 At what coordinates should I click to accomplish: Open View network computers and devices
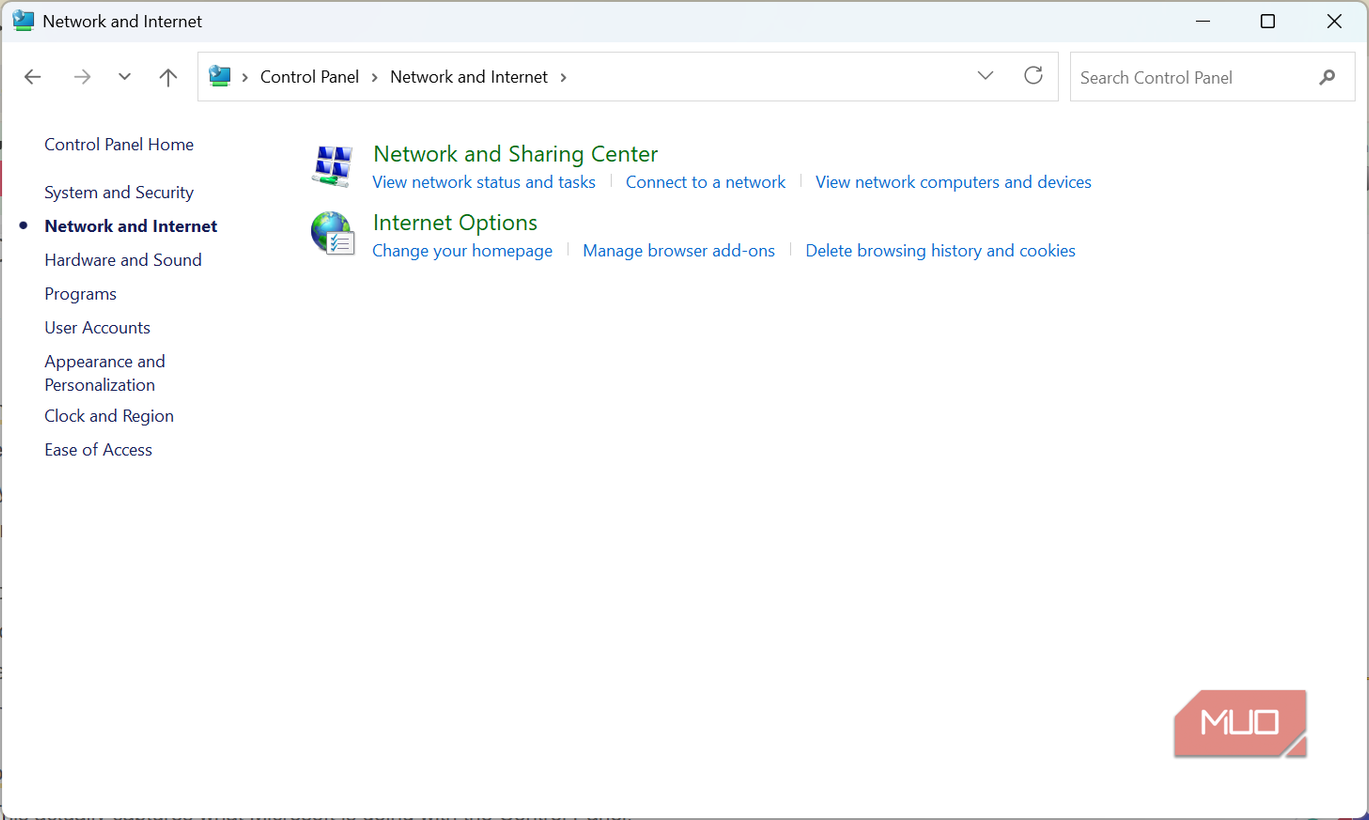point(953,182)
